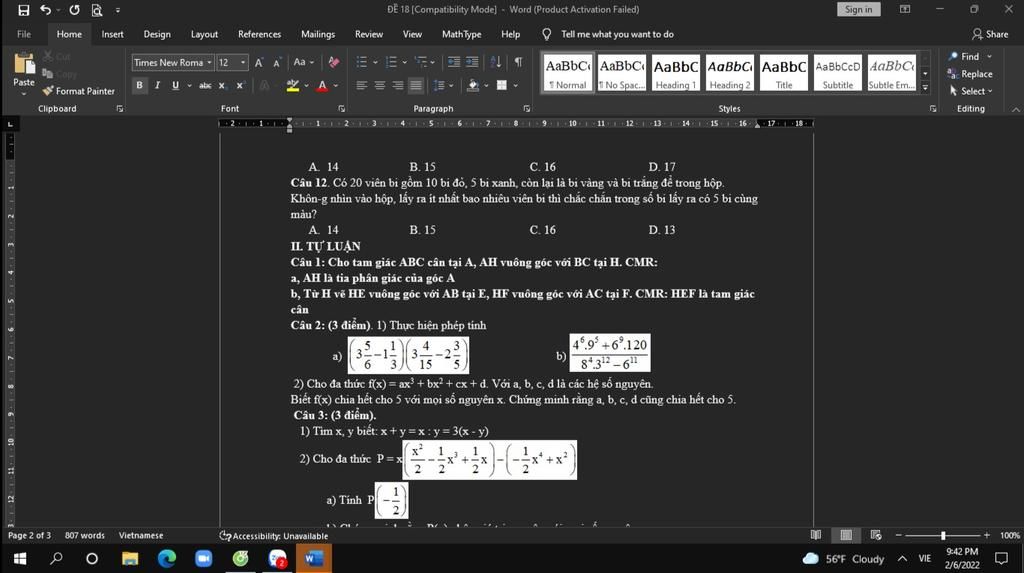
Task: Switch to Layout tab
Action: pos(204,34)
